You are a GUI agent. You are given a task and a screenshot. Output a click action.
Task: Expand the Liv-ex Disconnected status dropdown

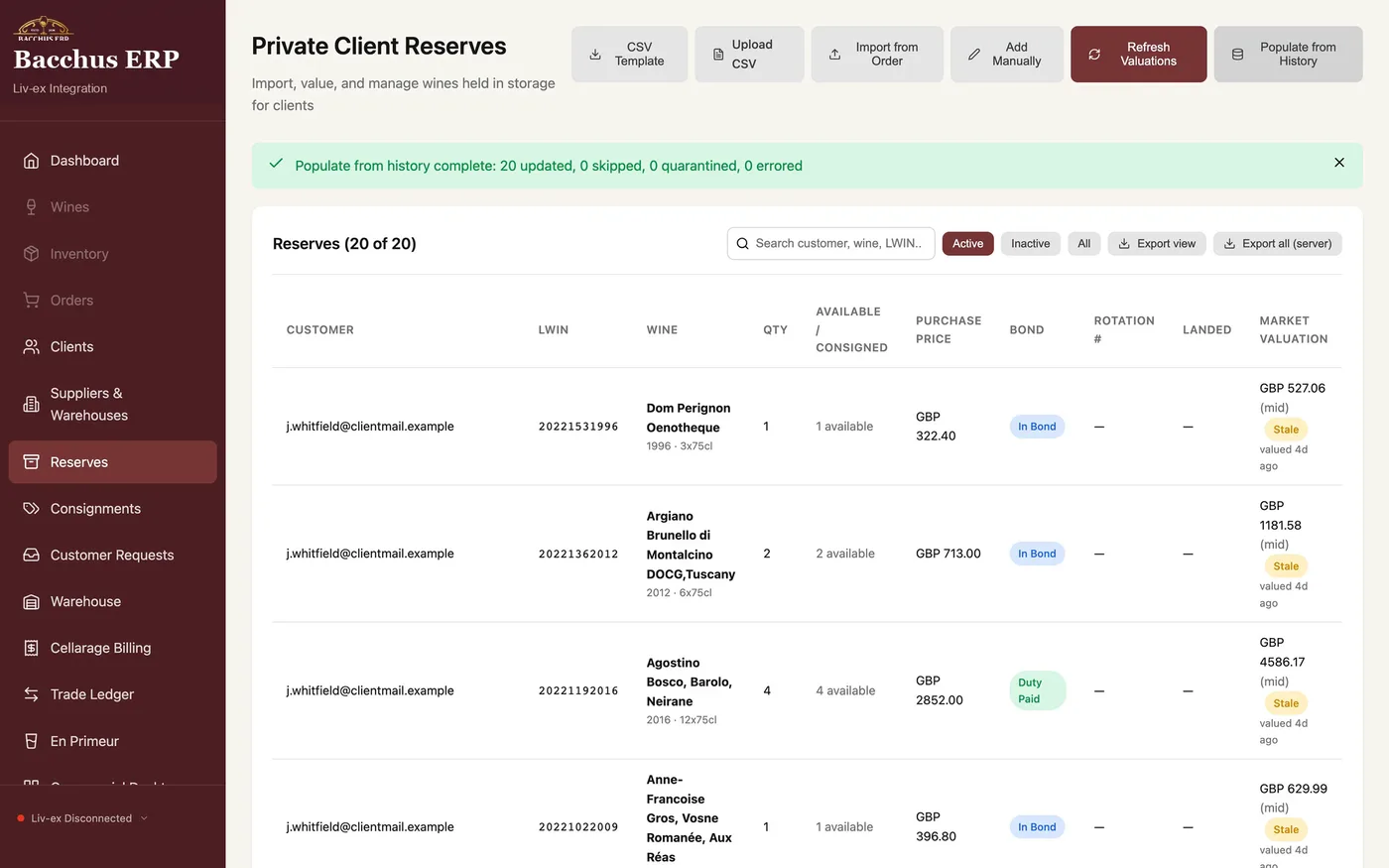pos(82,818)
